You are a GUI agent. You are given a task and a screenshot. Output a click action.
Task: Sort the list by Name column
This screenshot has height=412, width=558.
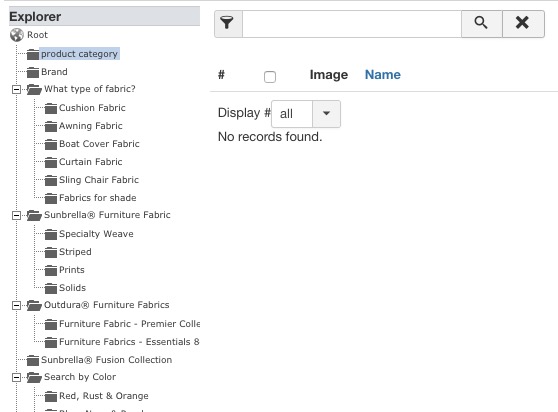click(x=383, y=75)
